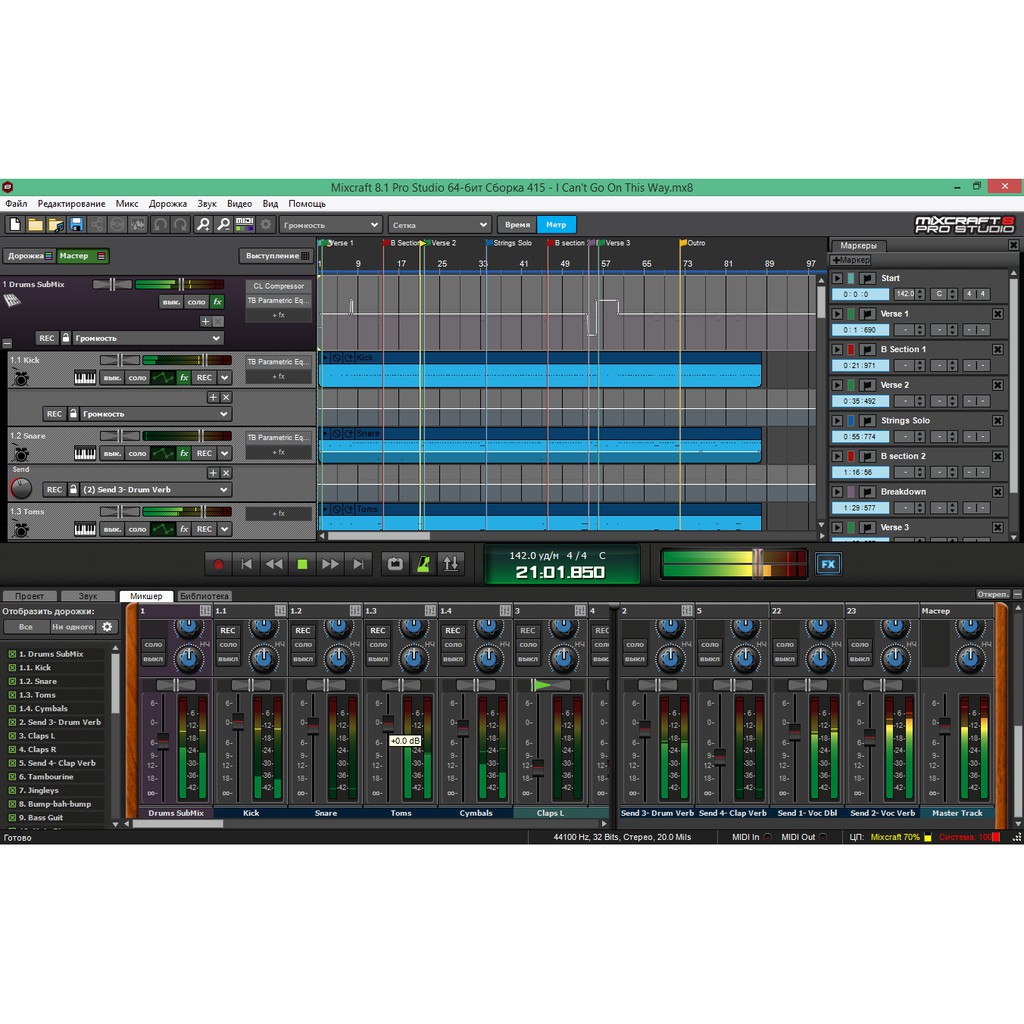The width and height of the screenshot is (1024, 1024).
Task: Click the +Маркер add marker button
Action: (x=851, y=260)
